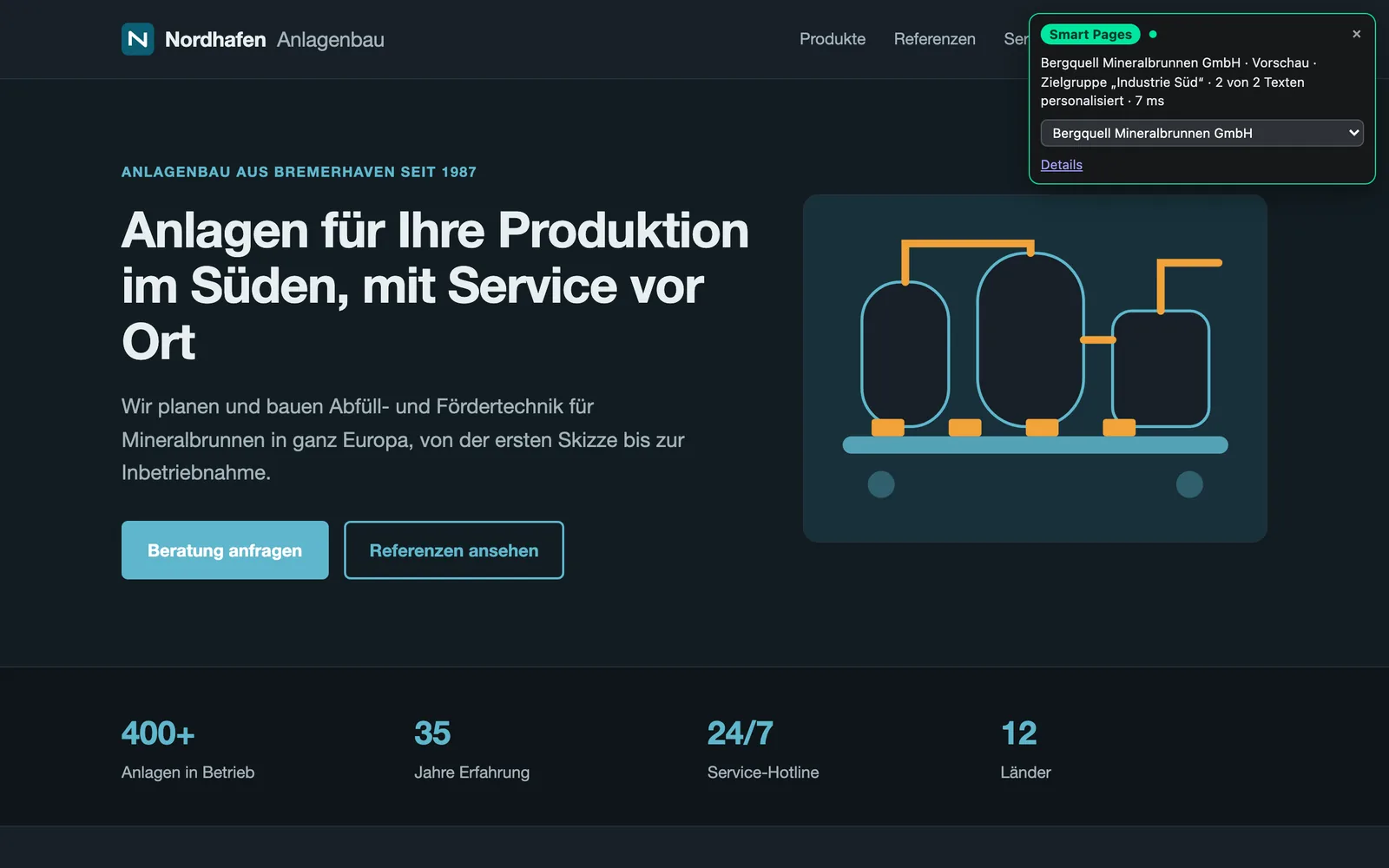Click the 'Länder' label

click(1025, 773)
